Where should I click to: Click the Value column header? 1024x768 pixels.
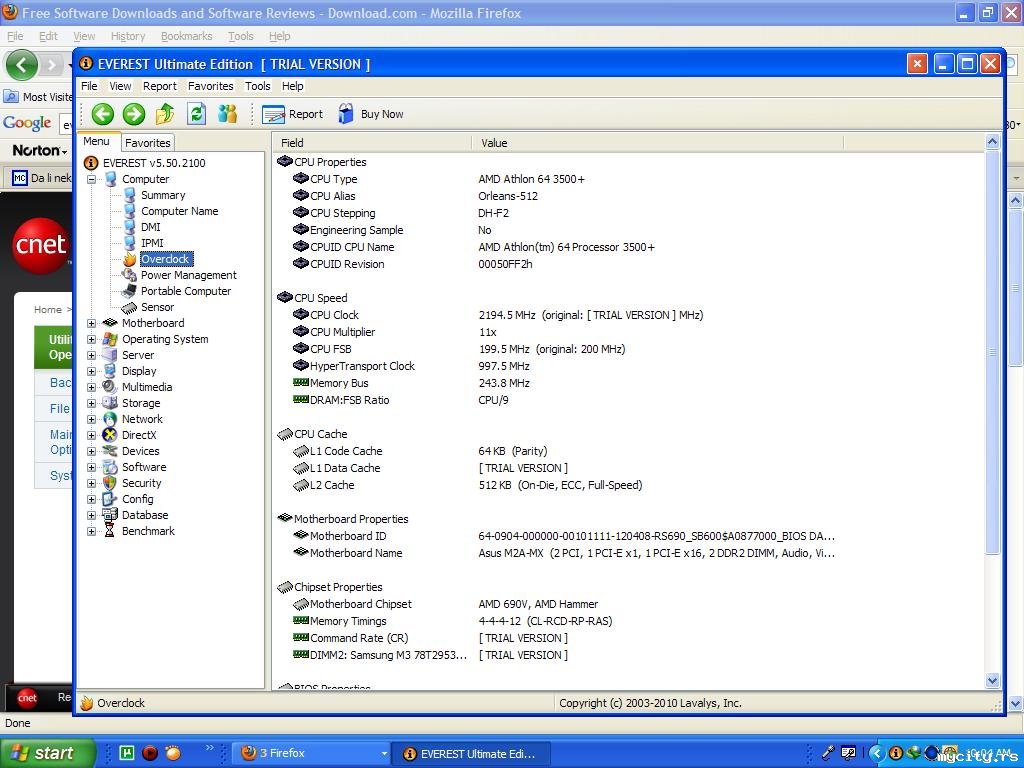click(x=494, y=143)
